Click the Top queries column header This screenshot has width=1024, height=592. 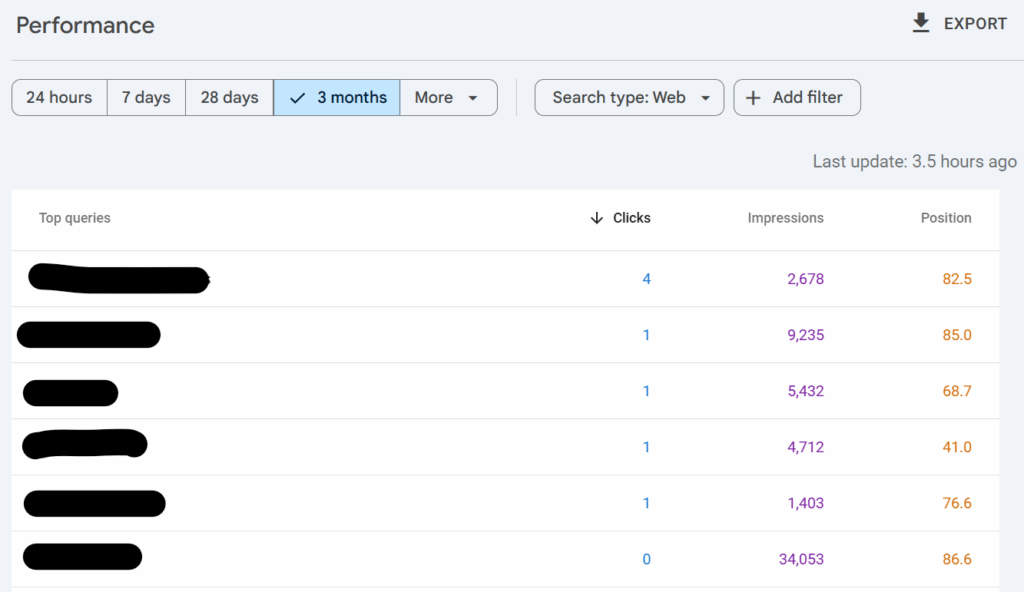pos(74,218)
